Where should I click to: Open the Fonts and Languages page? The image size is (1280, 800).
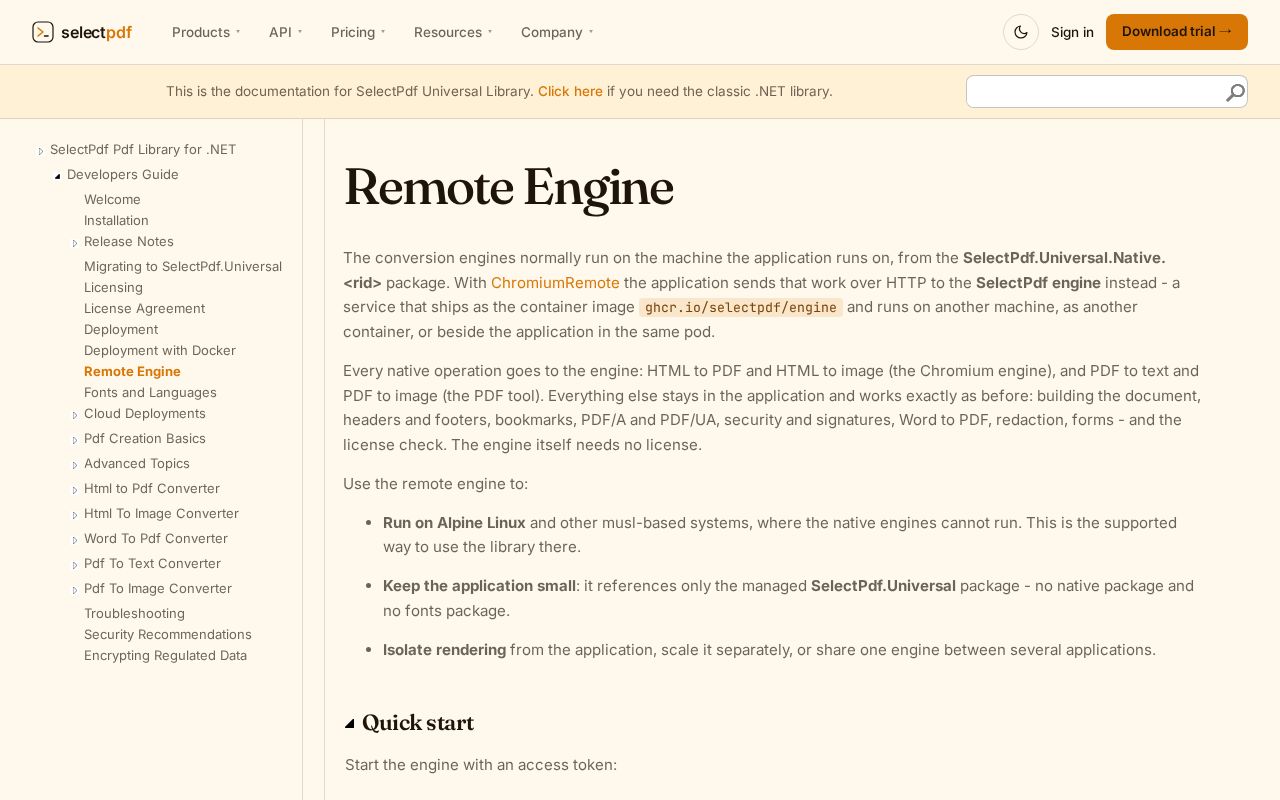pos(150,392)
